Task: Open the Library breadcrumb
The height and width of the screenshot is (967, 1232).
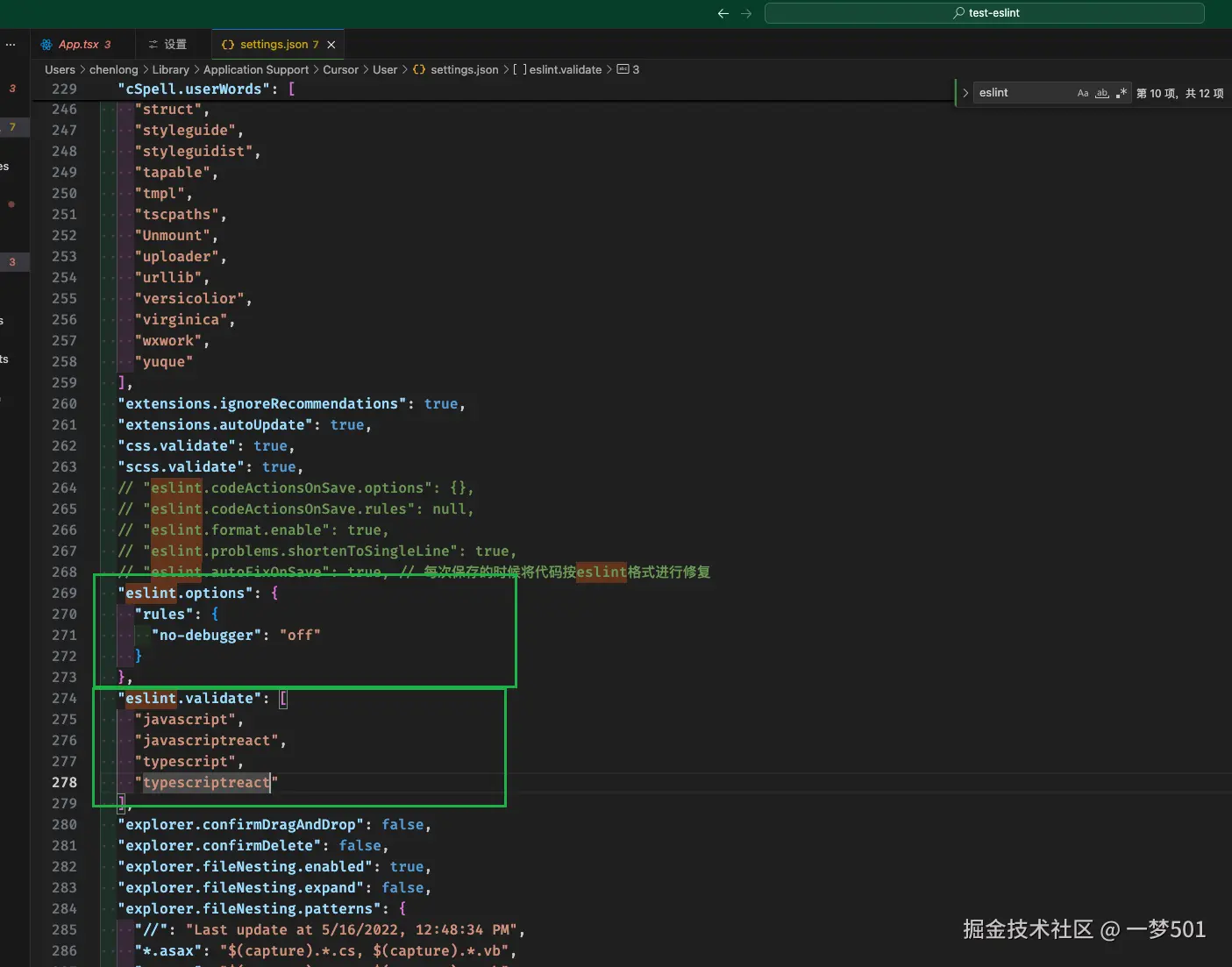Action: (170, 69)
